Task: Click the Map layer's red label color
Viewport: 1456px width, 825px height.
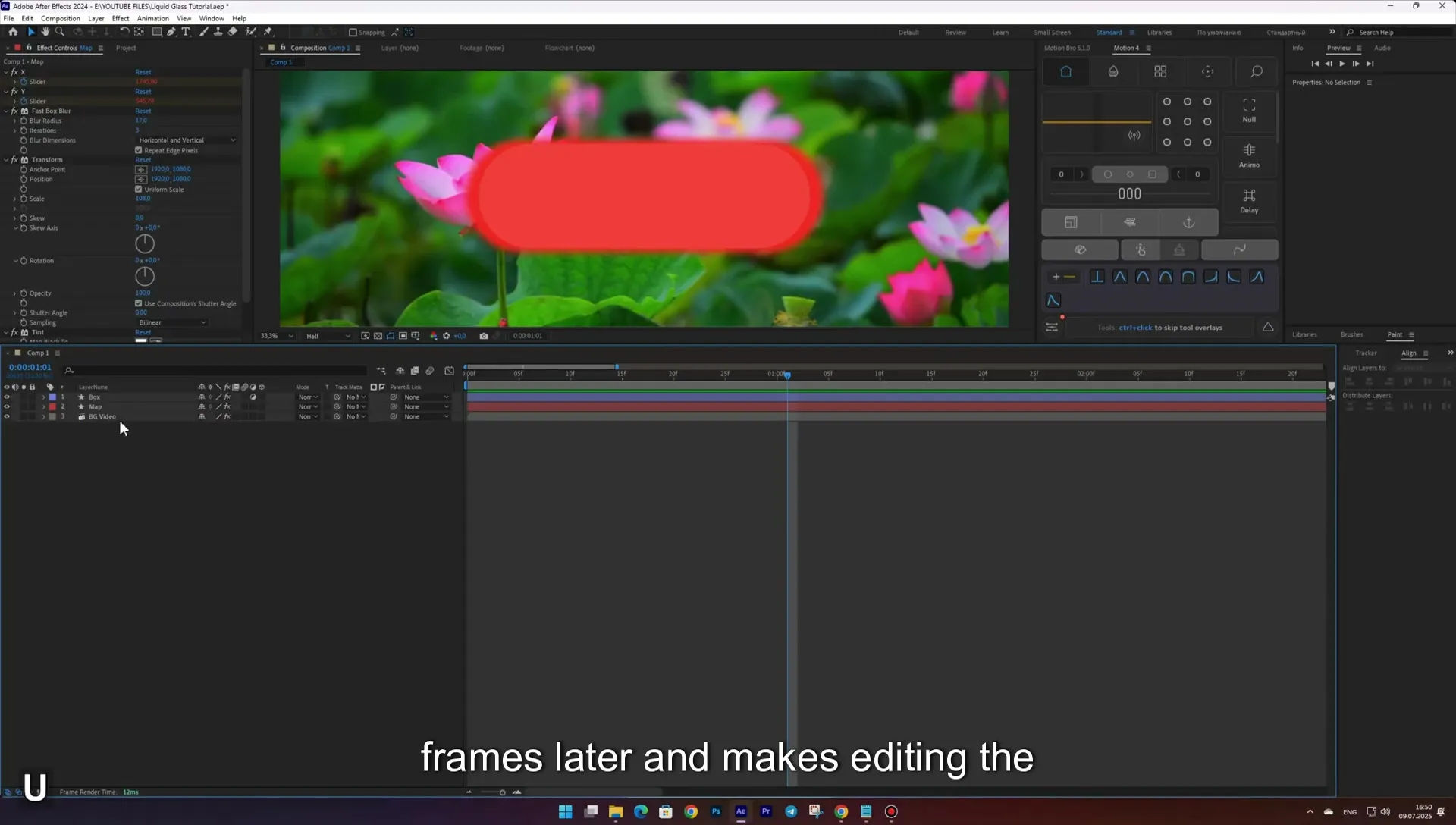Action: [52, 407]
